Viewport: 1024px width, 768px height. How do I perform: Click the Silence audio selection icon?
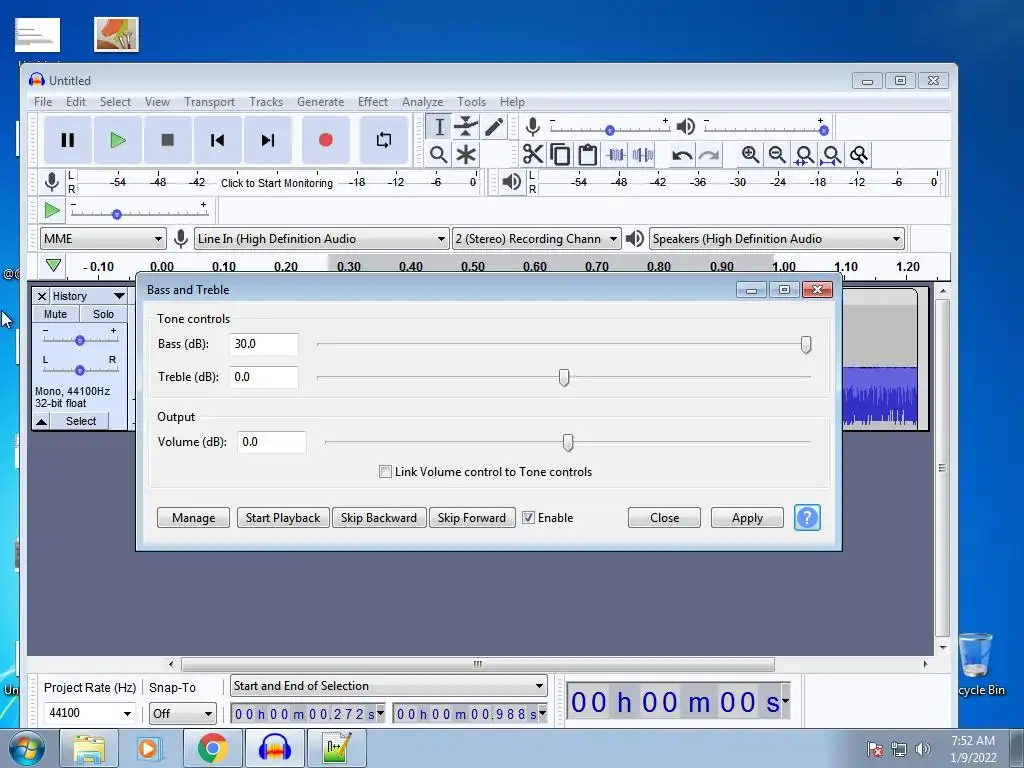(643, 155)
